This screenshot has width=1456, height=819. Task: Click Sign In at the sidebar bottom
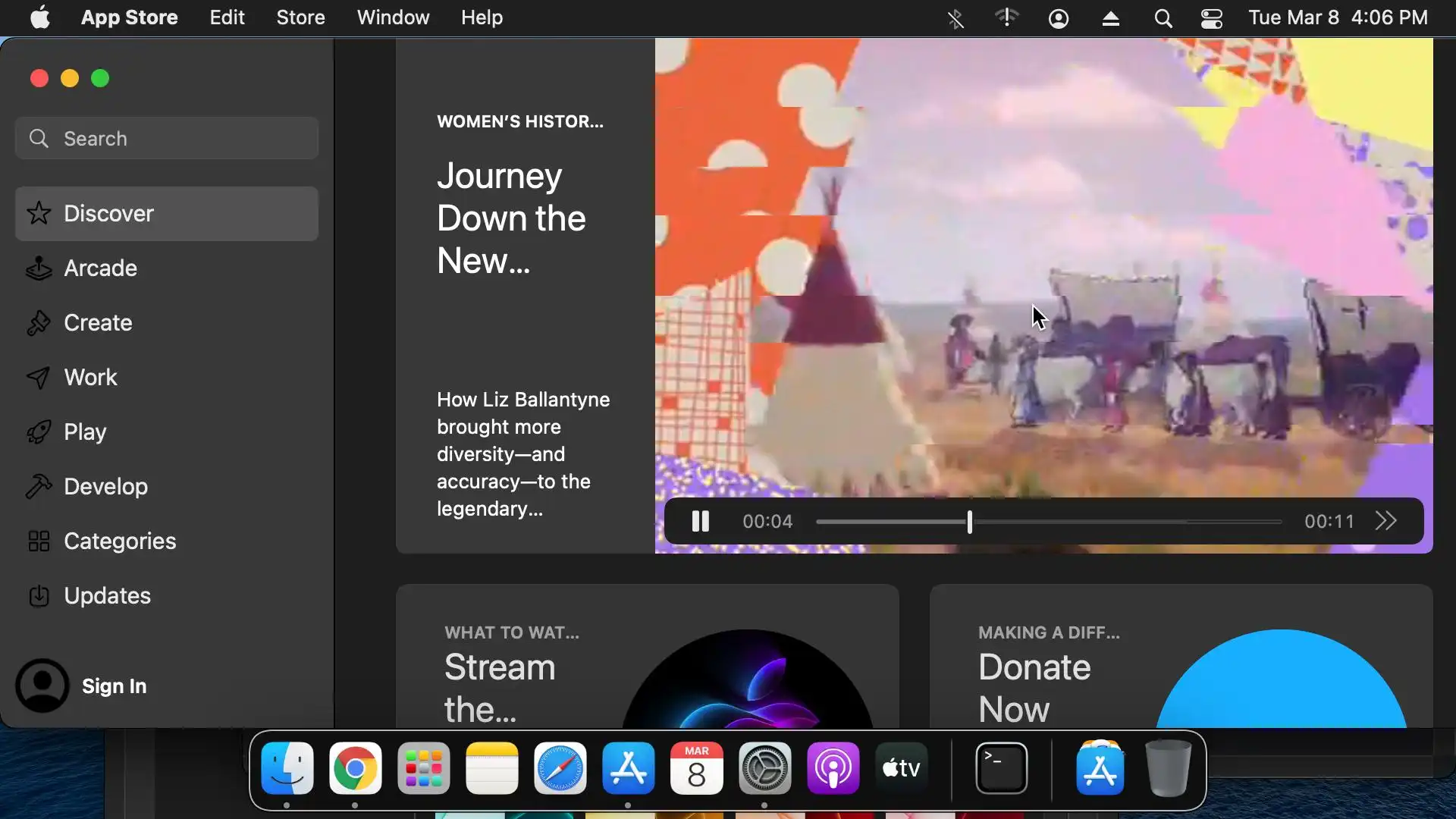click(x=114, y=686)
